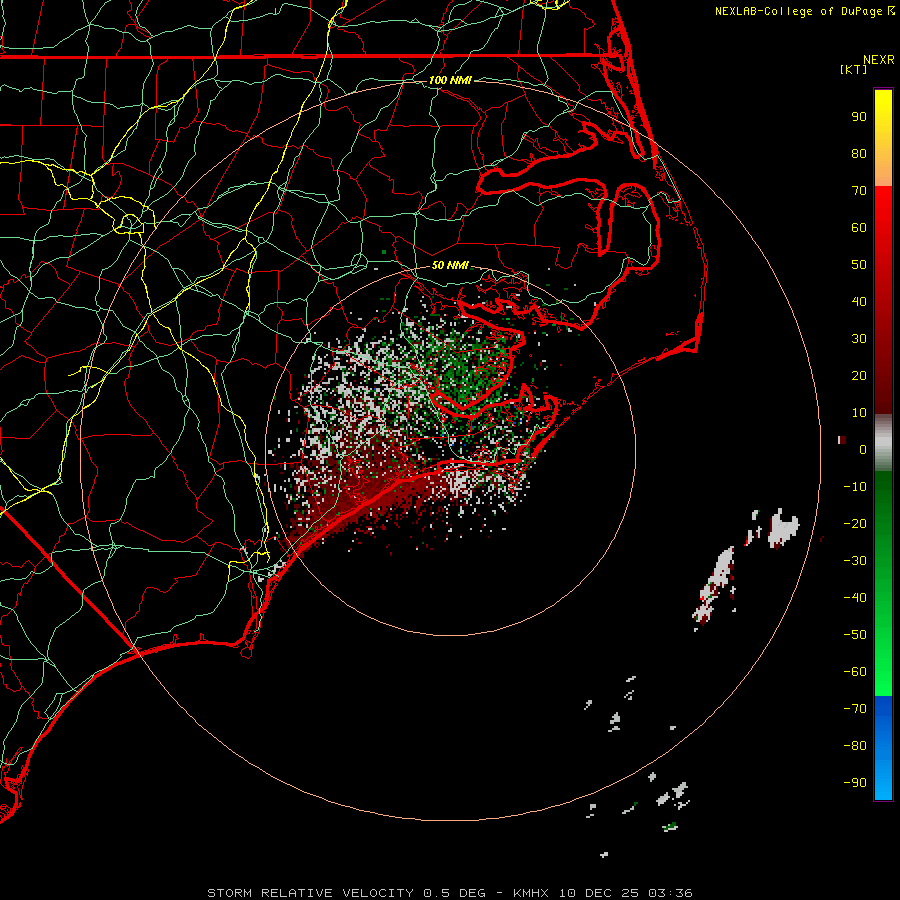Click the [KT] units label
900x900 pixels.
coord(853,70)
